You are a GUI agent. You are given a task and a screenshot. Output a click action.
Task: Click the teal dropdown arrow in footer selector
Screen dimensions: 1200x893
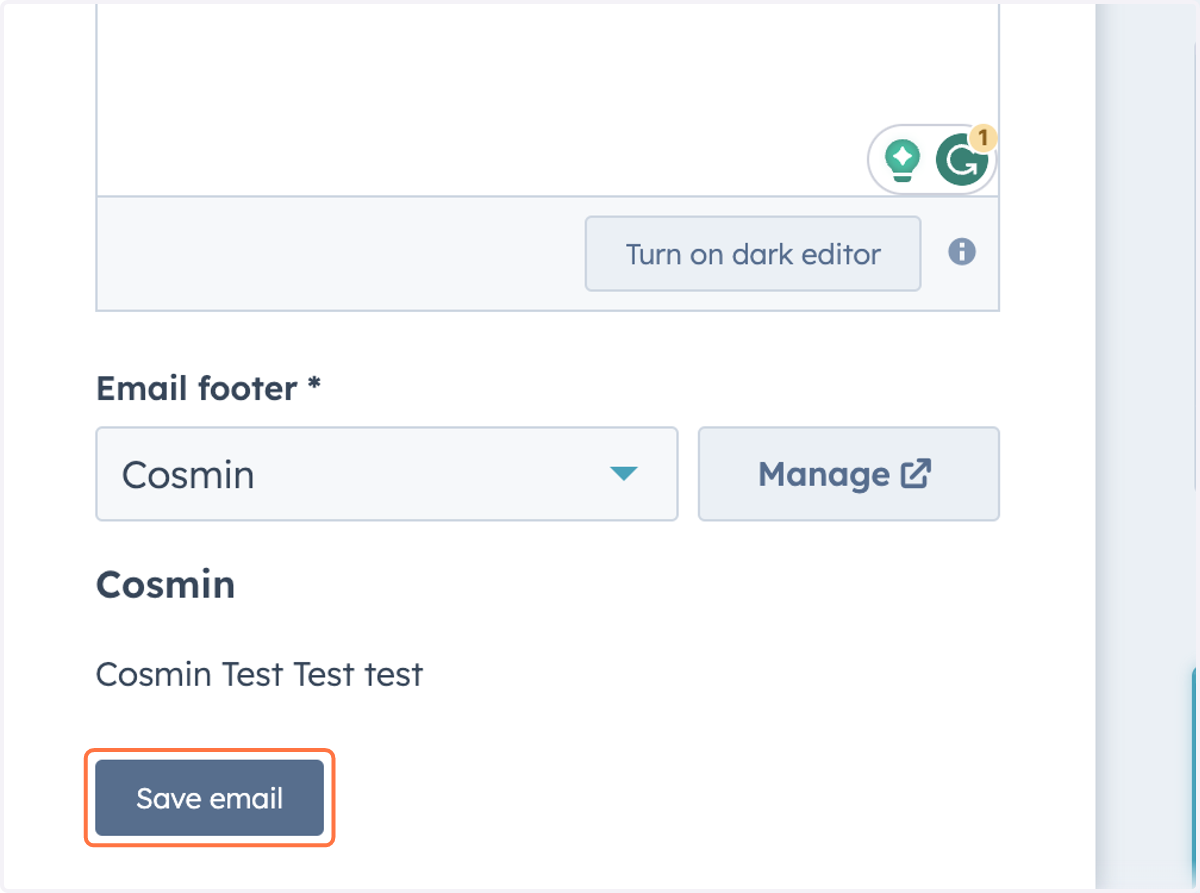(x=624, y=473)
